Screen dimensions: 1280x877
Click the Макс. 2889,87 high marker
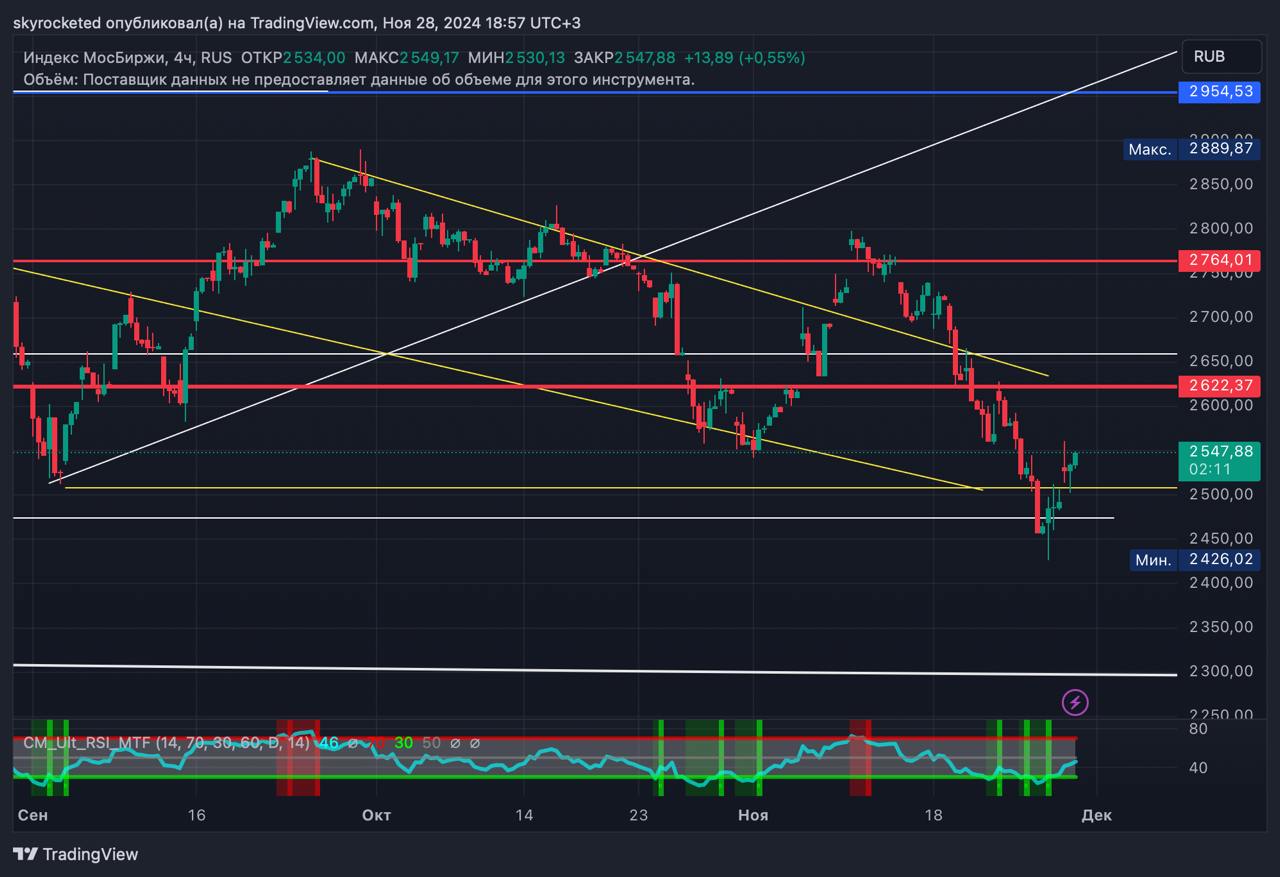[x=1191, y=149]
